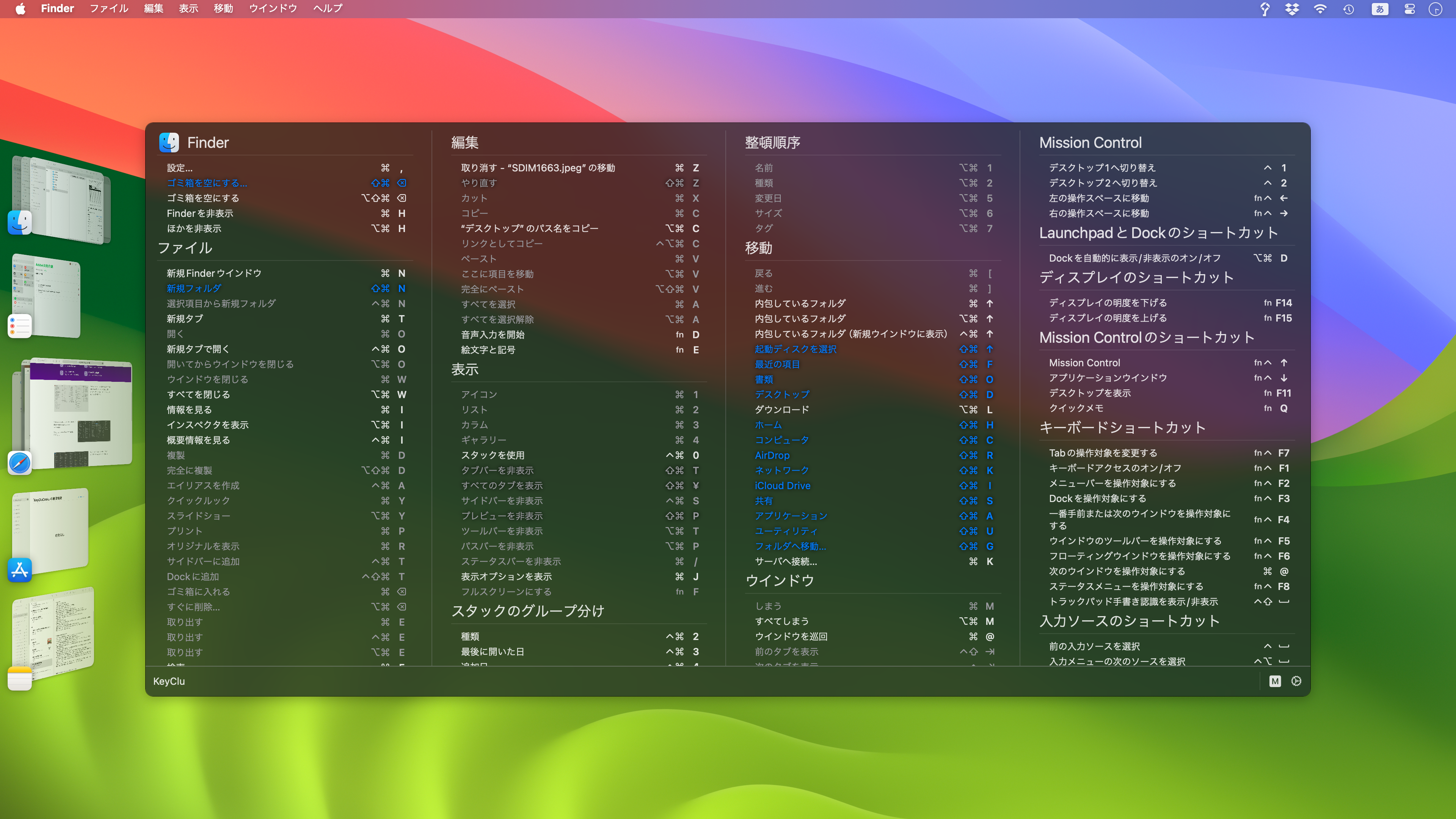Open the Apple menu
The width and height of the screenshot is (1456, 819).
21,8
